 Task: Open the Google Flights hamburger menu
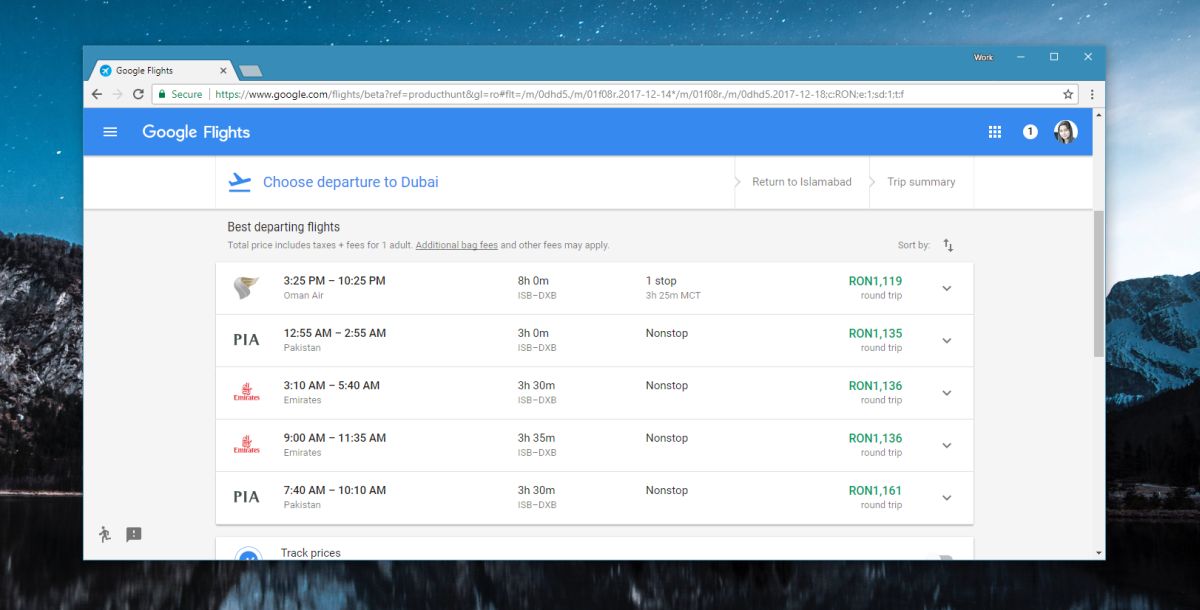(x=110, y=132)
